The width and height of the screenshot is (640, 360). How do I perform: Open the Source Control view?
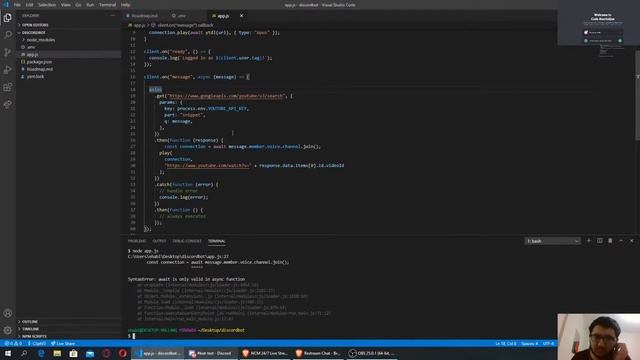point(7,52)
